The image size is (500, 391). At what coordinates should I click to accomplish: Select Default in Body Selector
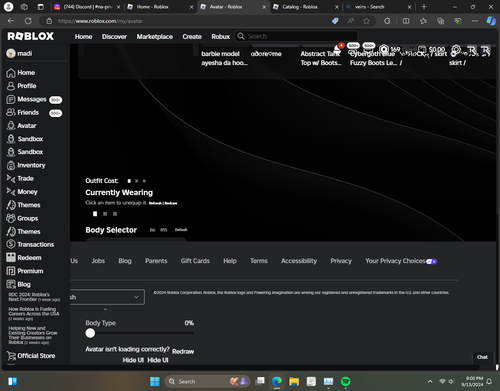pos(181,230)
